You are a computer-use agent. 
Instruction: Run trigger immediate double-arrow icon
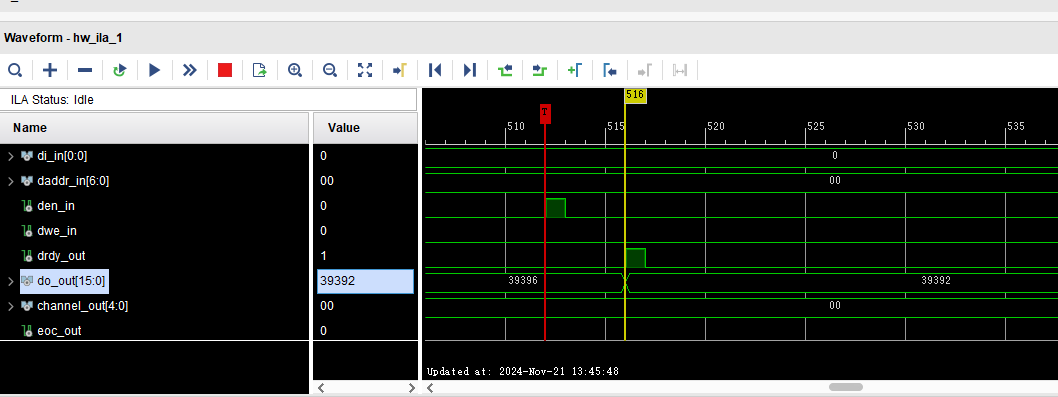coord(190,70)
